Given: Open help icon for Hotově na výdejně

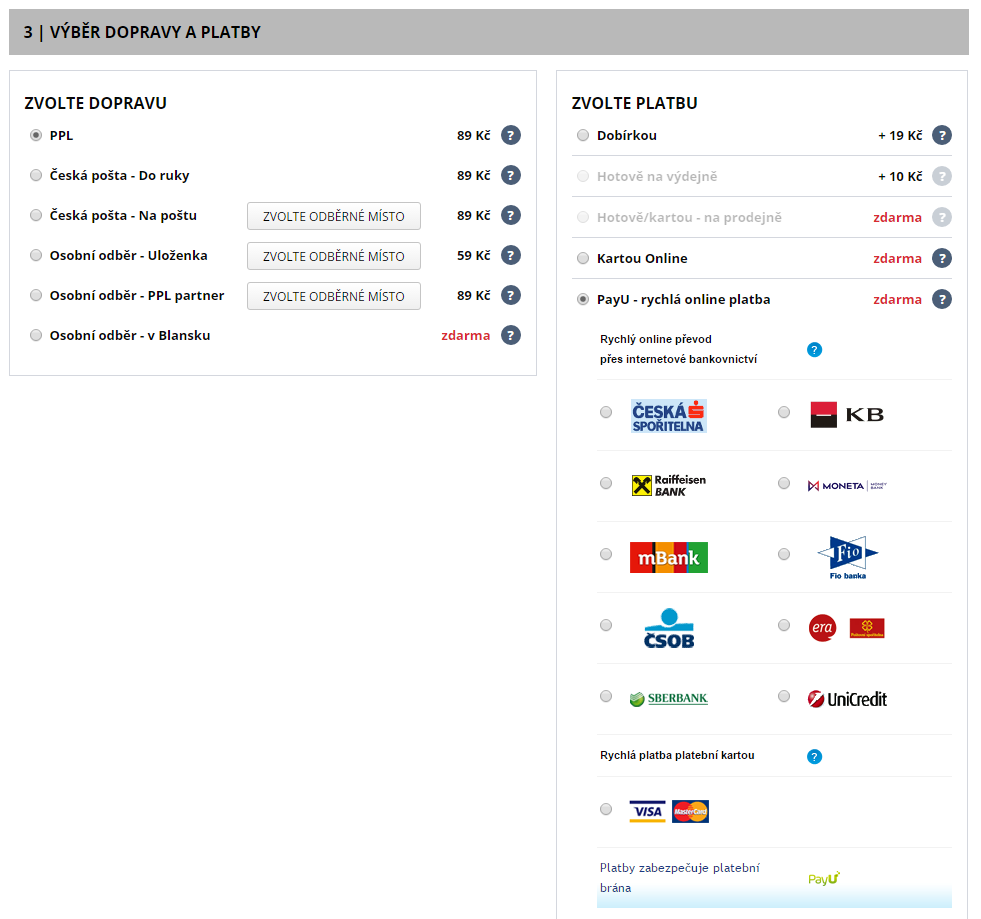Looking at the screenshot, I should 942,176.
